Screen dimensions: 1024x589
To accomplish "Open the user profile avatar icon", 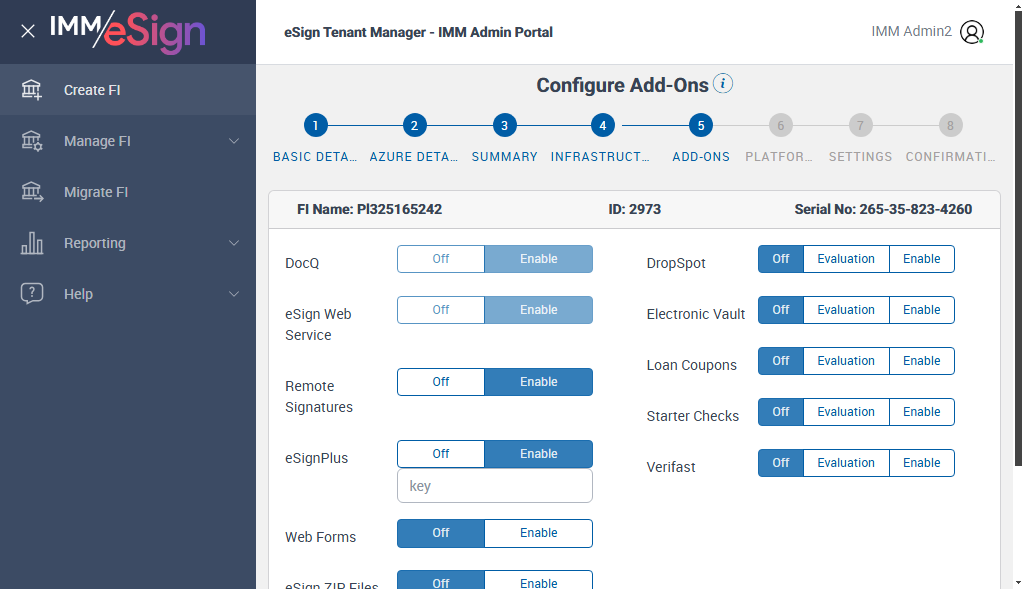I will click(x=972, y=32).
